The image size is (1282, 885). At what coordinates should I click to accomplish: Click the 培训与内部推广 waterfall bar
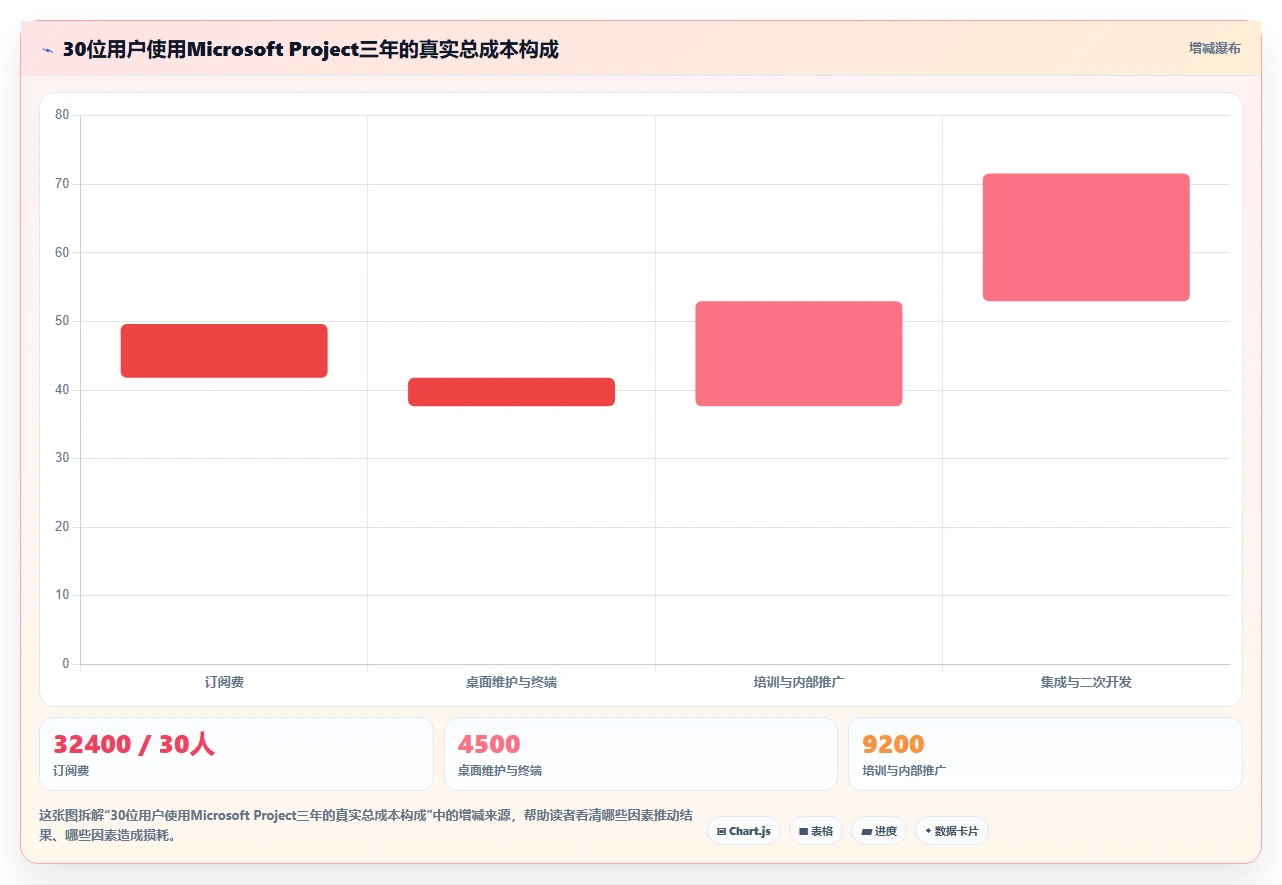pyautogui.click(x=799, y=354)
